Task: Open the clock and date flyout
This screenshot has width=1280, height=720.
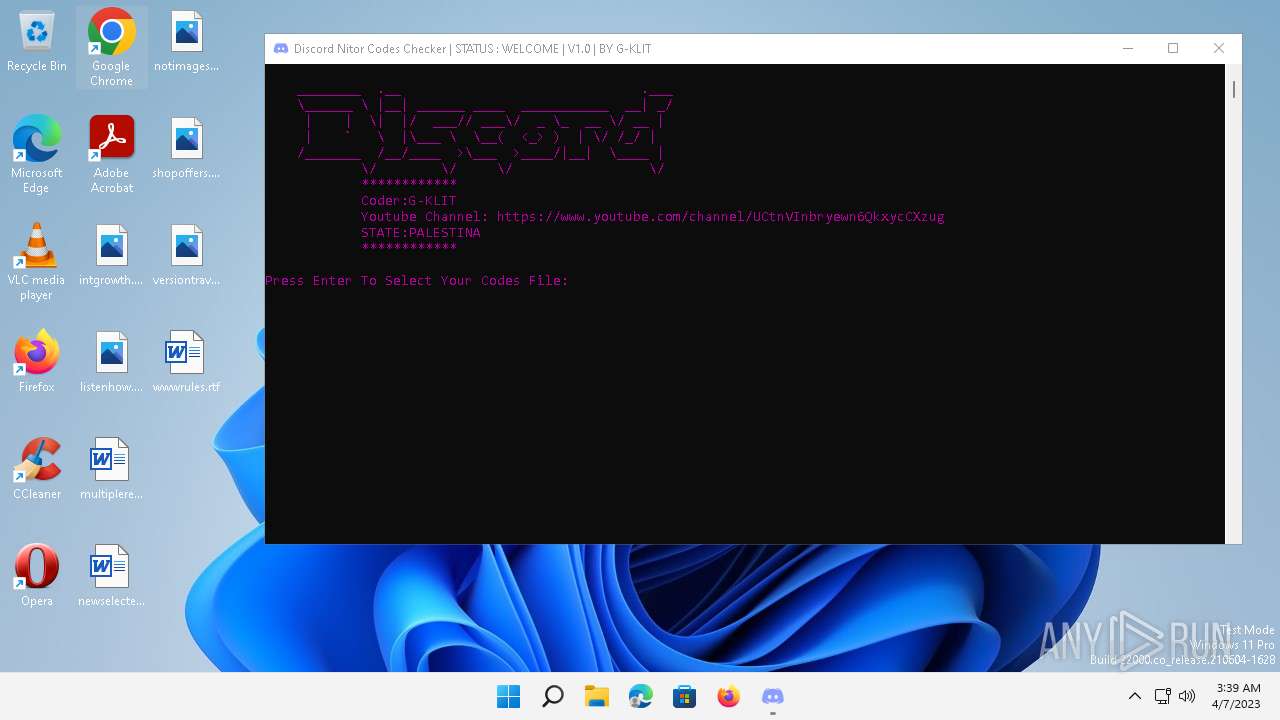Action: [x=1238, y=696]
